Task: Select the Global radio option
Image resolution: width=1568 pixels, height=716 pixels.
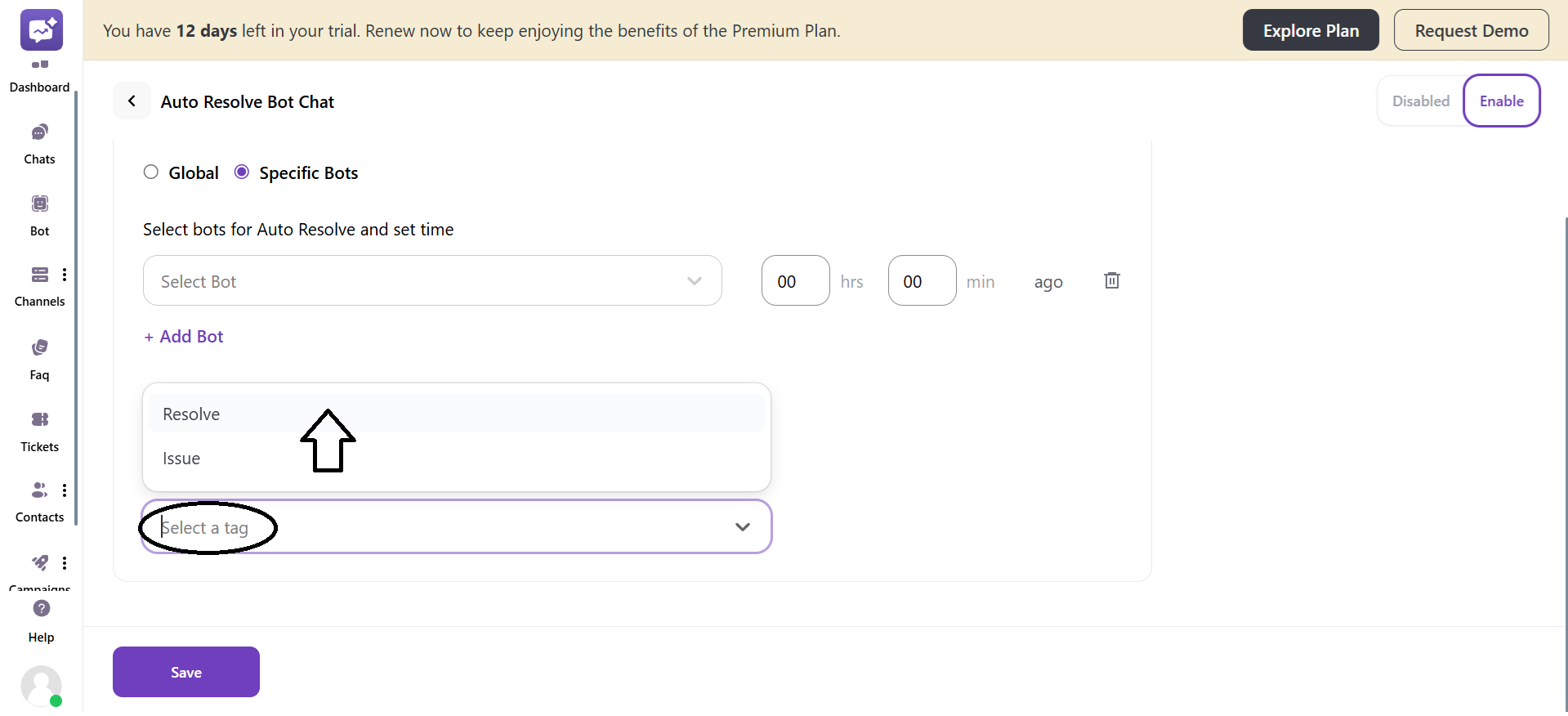Action: [x=151, y=172]
